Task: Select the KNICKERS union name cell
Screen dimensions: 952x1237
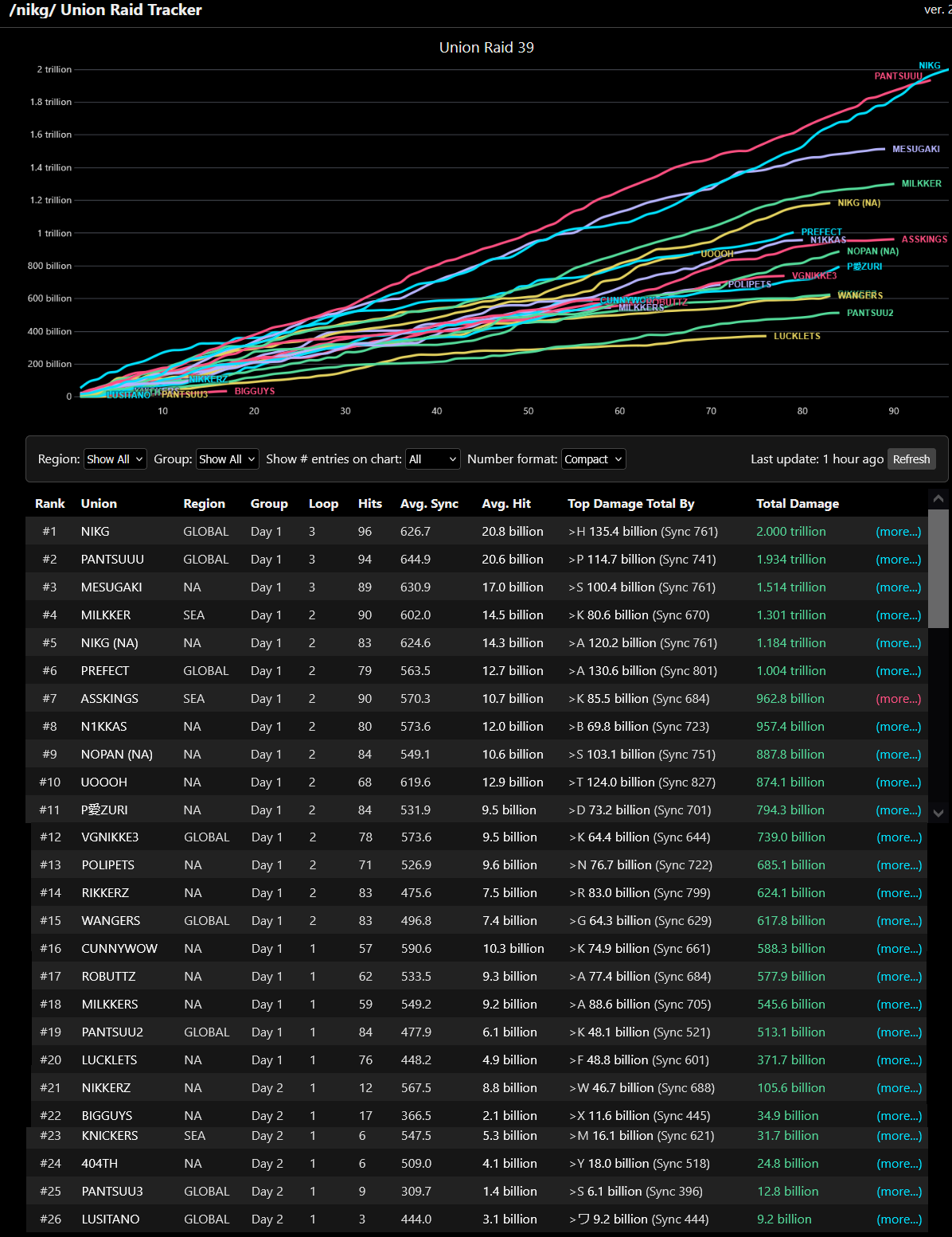Action: (110, 1136)
